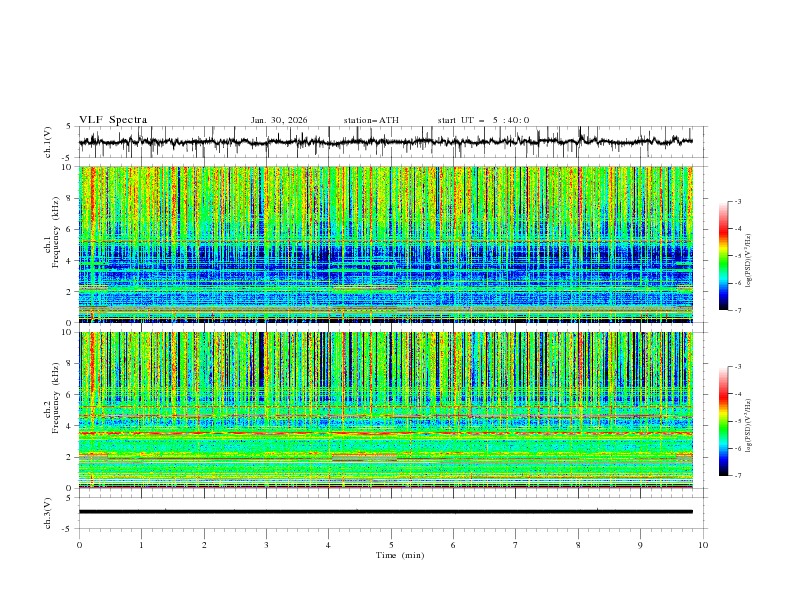Click the "10" tick on ch.1 frequency axis
Viewport: 792px width, 612px height.
pos(69,167)
